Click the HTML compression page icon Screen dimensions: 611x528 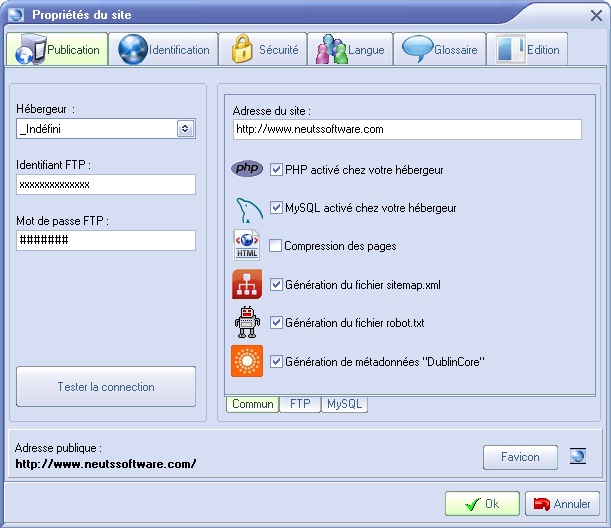247,245
